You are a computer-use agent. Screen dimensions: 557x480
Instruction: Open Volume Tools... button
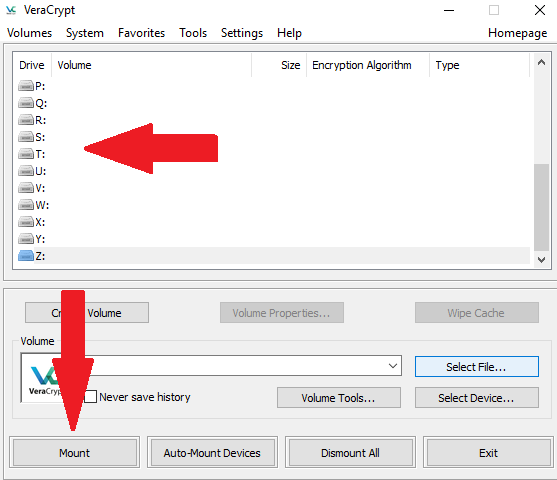(339, 398)
